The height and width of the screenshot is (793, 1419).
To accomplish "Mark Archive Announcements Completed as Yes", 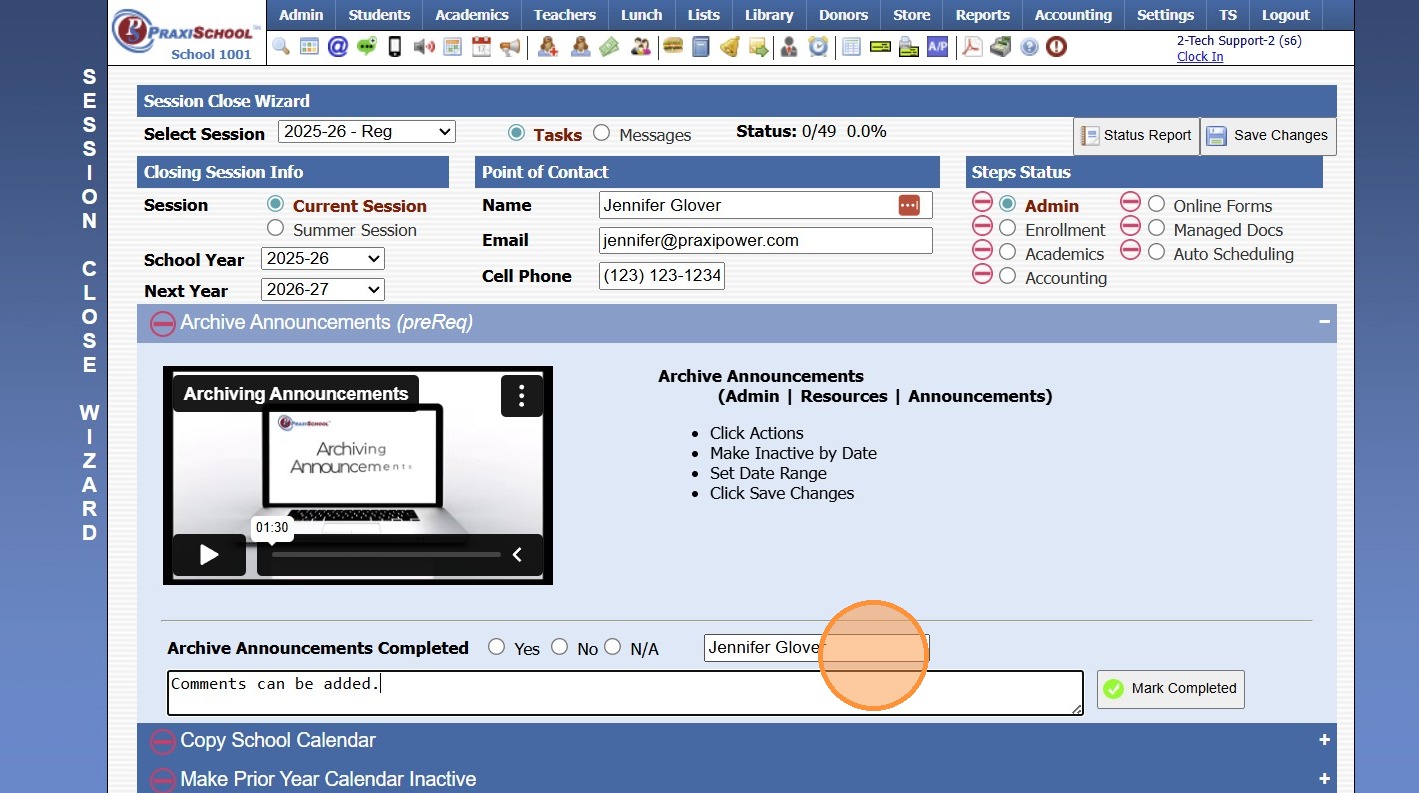I will (x=496, y=647).
